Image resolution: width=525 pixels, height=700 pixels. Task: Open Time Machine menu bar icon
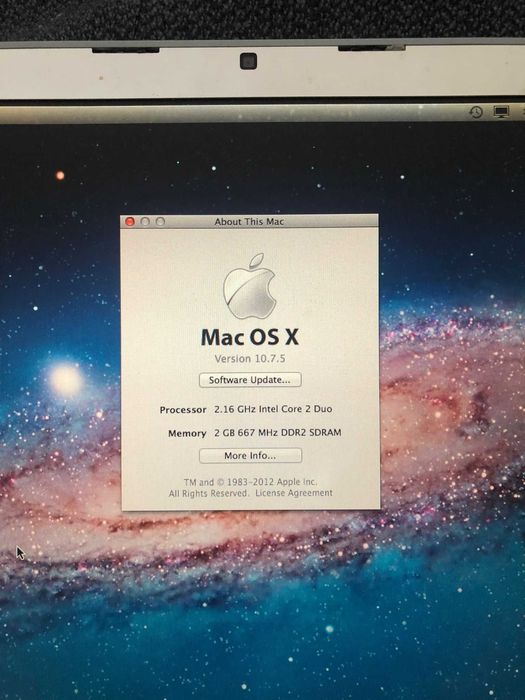point(476,112)
